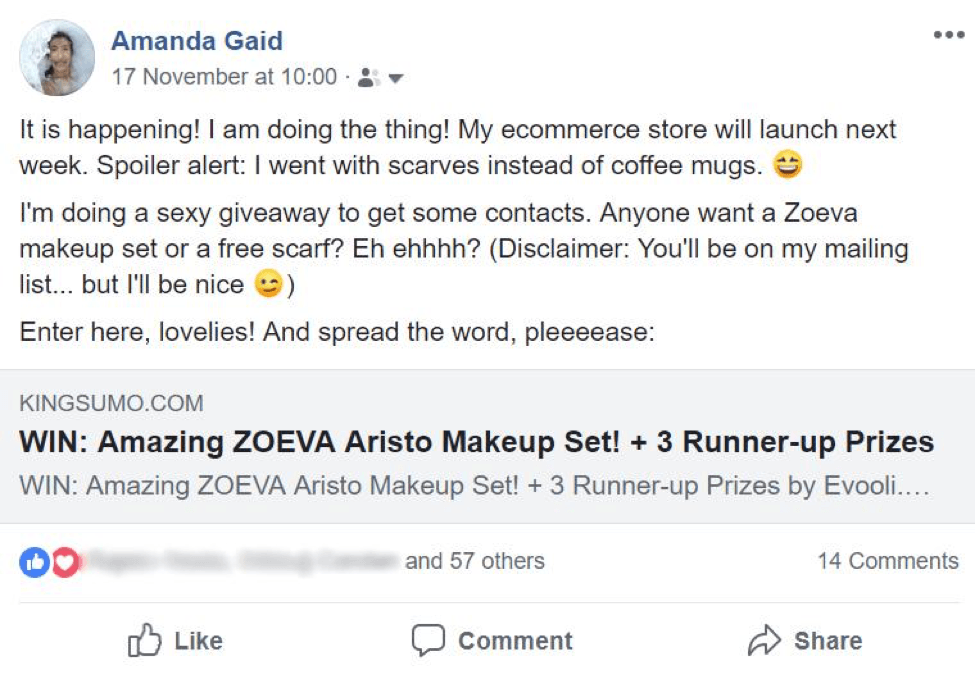This screenshot has width=975, height=679.
Task: Expand the audience selector arrow
Action: 395,78
